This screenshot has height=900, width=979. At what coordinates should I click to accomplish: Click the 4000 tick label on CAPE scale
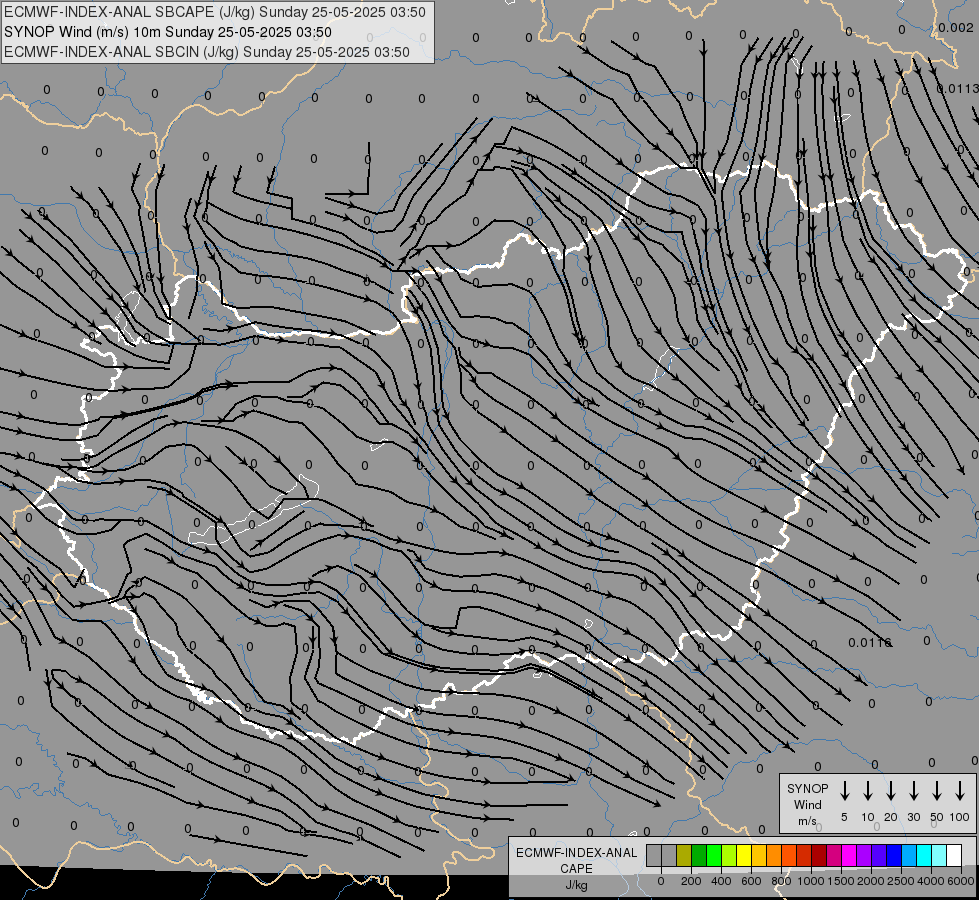[931, 881]
